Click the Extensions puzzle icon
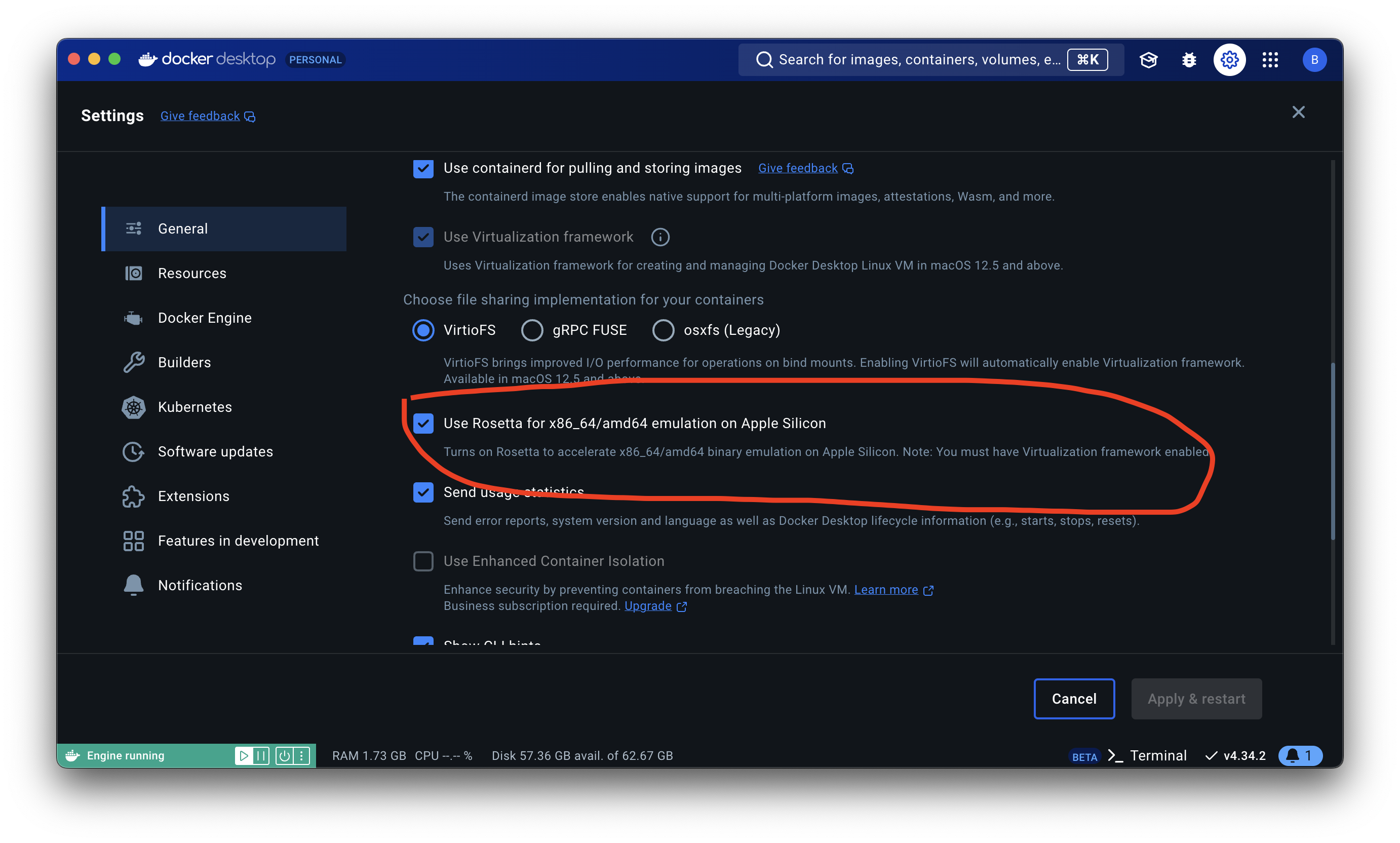Image resolution: width=1400 pixels, height=843 pixels. [133, 496]
